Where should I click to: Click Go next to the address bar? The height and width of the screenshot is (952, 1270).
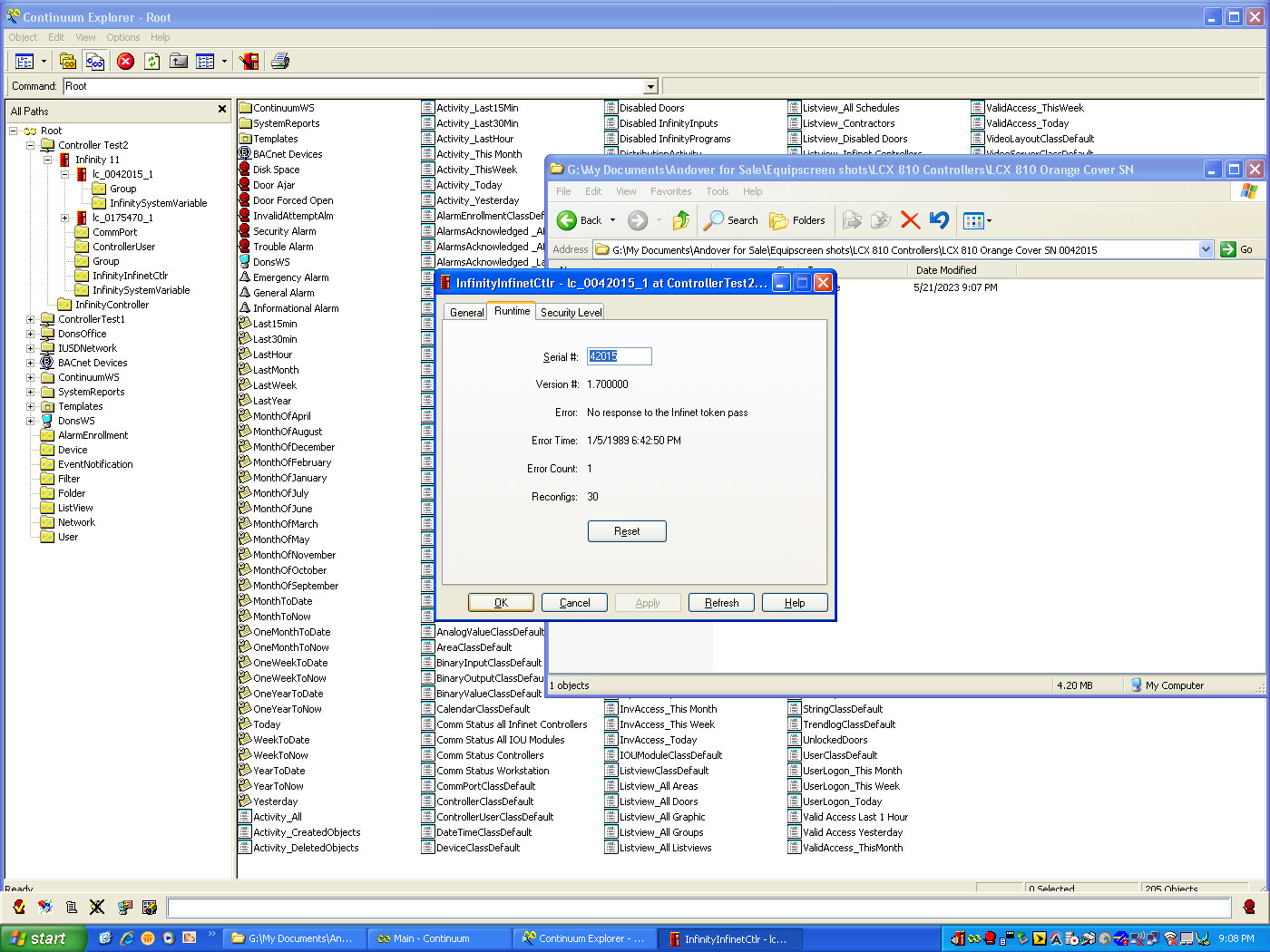click(x=1238, y=249)
